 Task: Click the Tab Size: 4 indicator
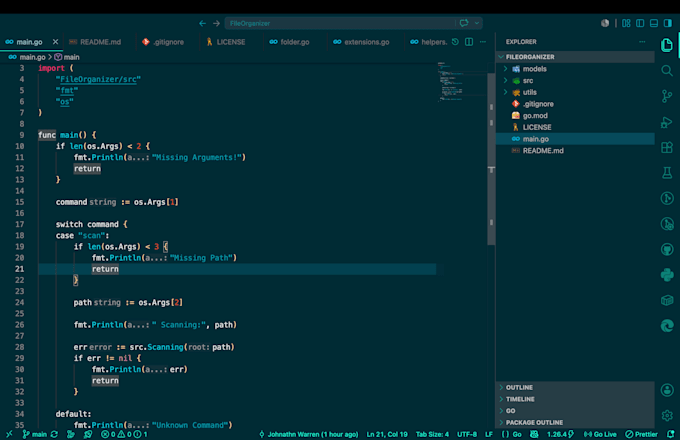(x=432, y=434)
